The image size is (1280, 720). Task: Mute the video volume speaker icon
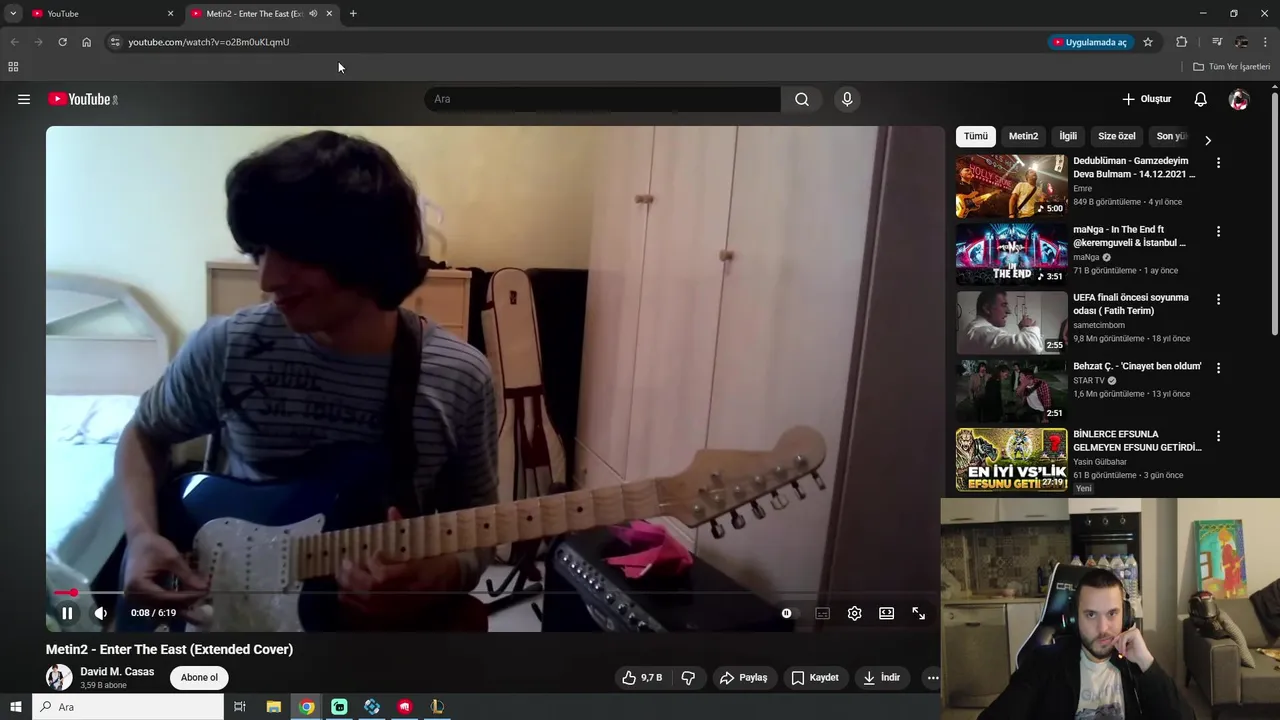pos(101,613)
